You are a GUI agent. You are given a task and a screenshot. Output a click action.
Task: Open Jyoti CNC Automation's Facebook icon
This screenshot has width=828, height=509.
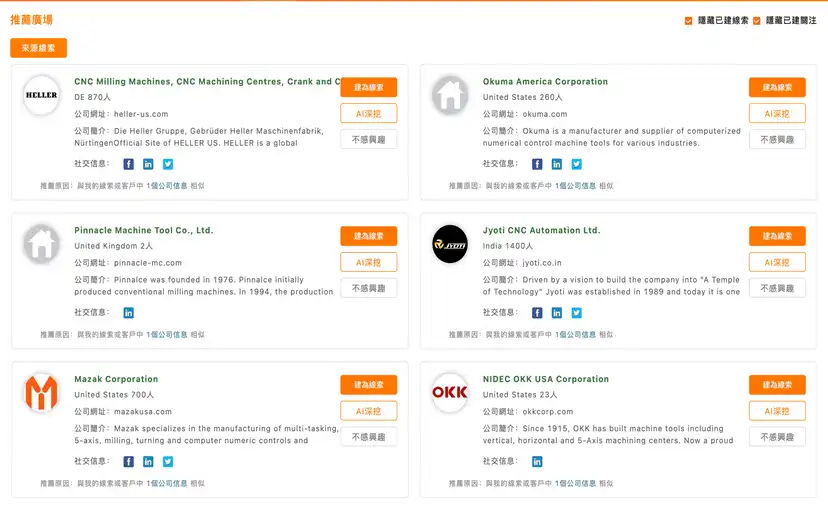(537, 313)
